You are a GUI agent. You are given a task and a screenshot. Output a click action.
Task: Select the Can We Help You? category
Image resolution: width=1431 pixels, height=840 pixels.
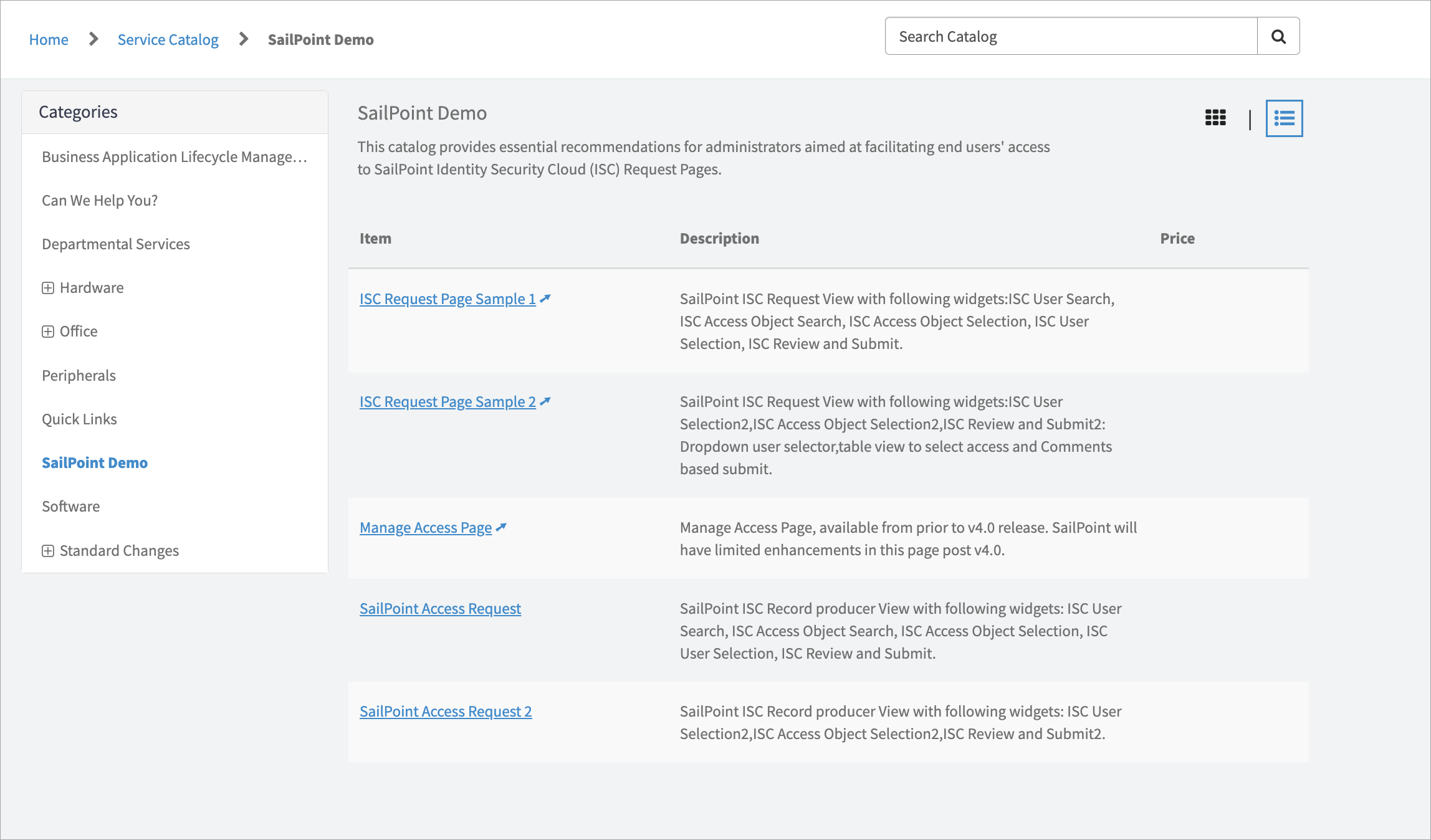pos(100,200)
